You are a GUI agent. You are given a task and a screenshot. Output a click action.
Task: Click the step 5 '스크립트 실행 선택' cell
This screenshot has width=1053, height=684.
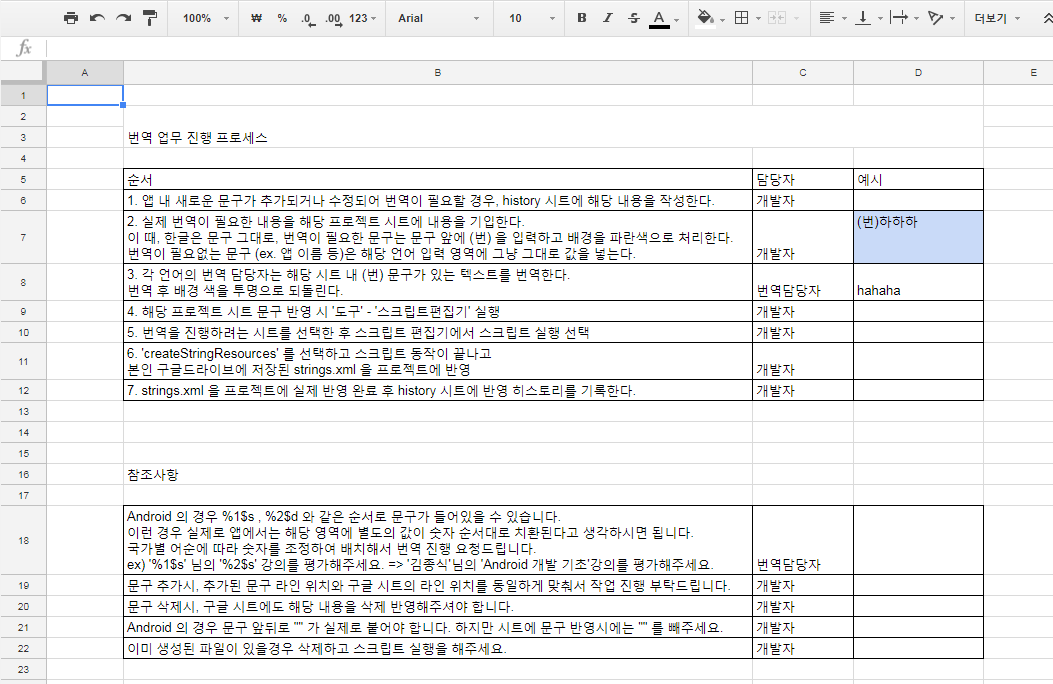(438, 332)
